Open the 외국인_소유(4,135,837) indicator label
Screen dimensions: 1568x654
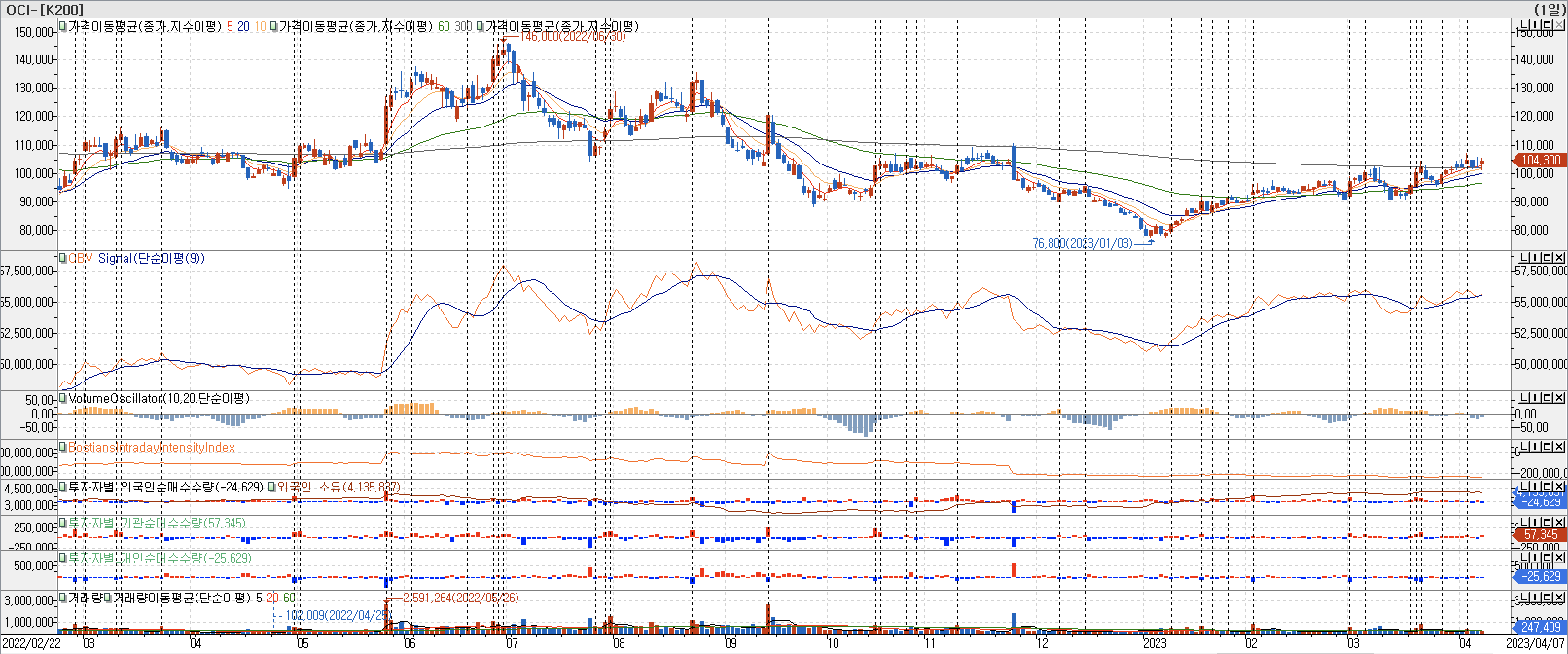[x=339, y=487]
